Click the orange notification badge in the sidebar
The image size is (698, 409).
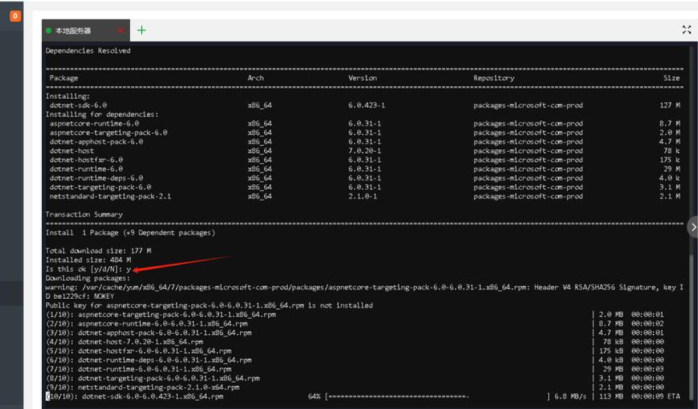point(15,16)
